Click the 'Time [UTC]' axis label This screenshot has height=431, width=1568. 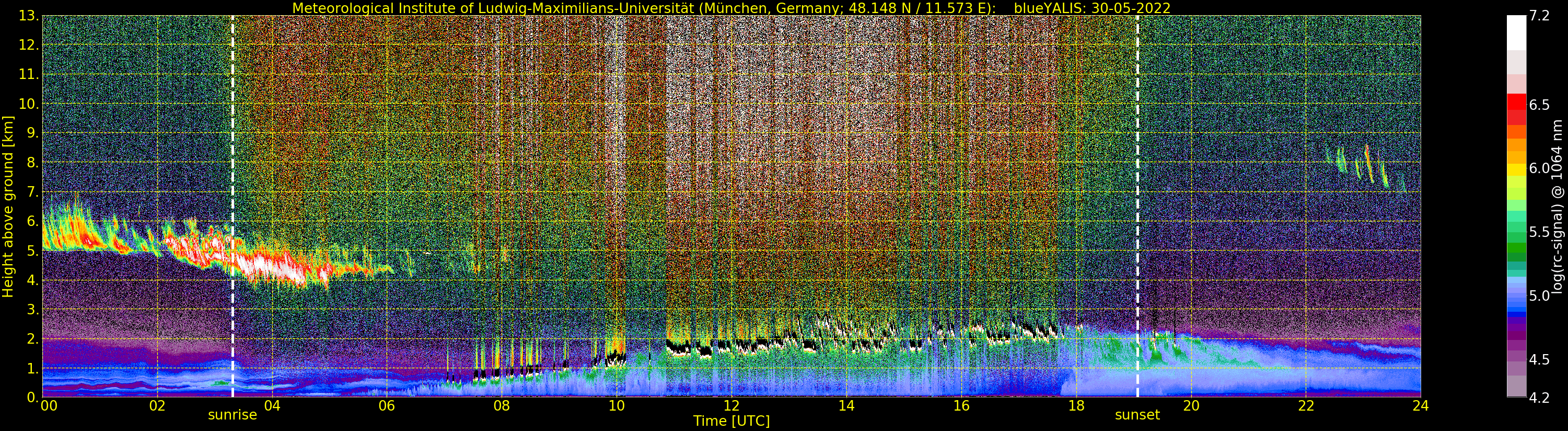pyautogui.click(x=731, y=421)
